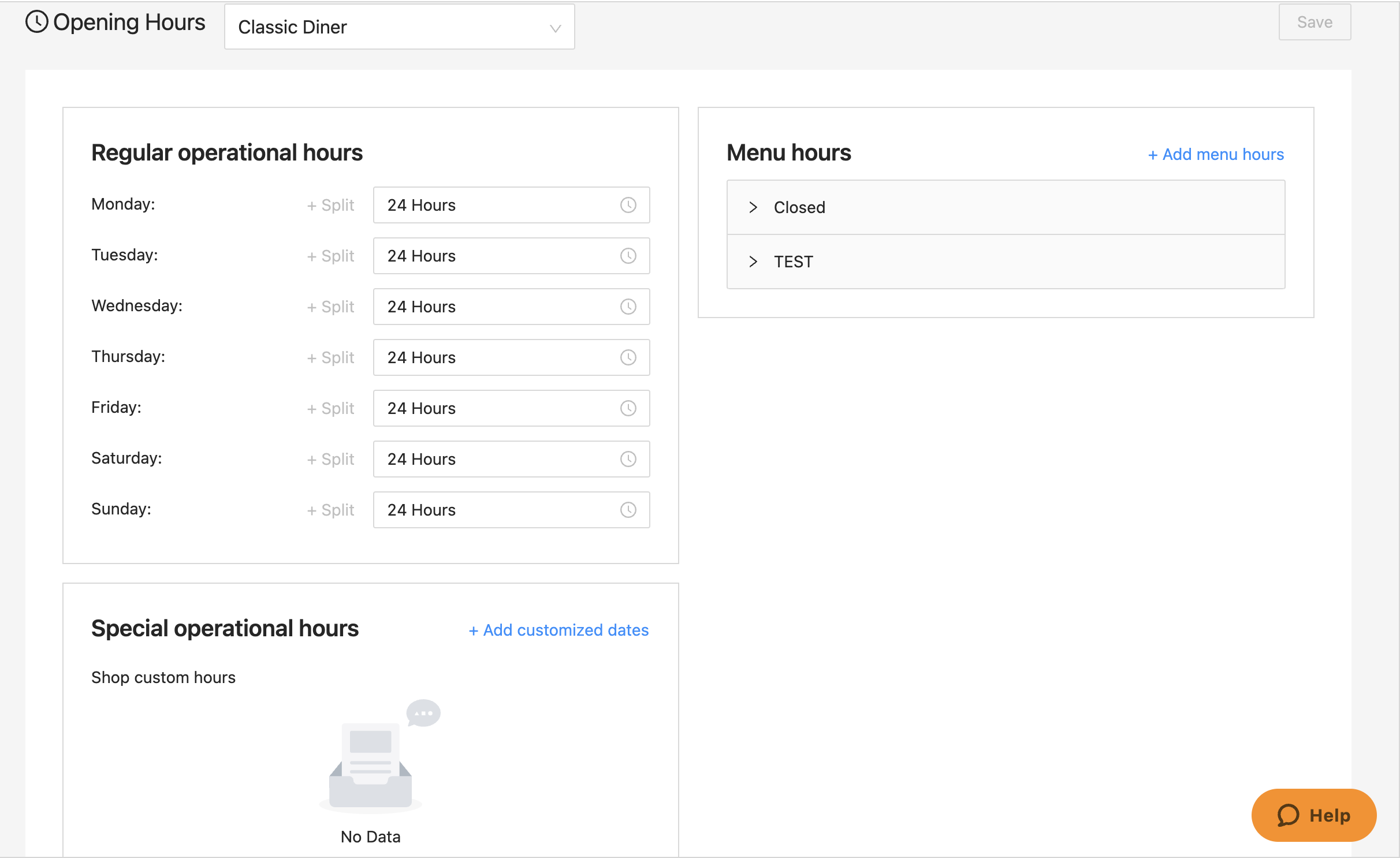Expand the Closed menu hours row

1006,207
